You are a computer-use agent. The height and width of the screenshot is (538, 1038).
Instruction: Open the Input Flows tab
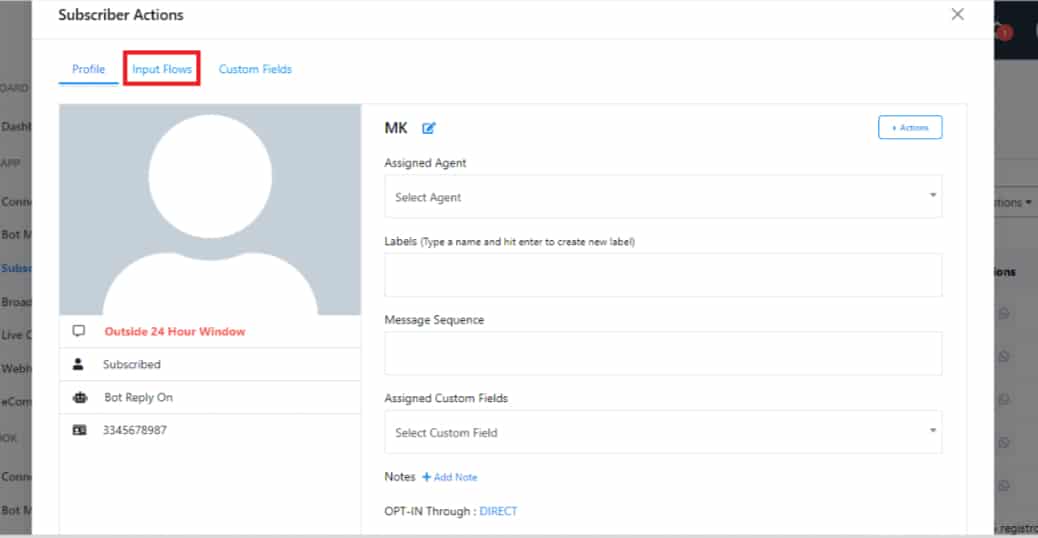(162, 69)
